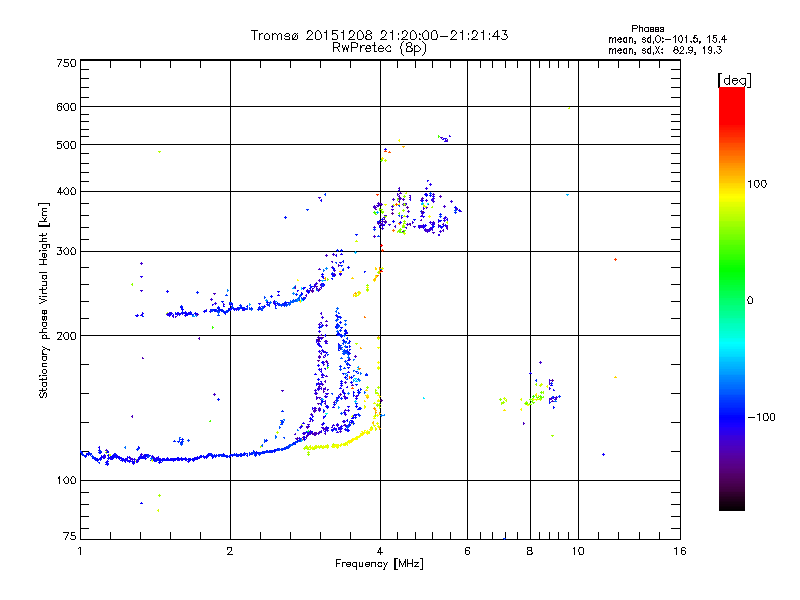Click the 'Frequency [MHz]' axis title

click(x=379, y=564)
